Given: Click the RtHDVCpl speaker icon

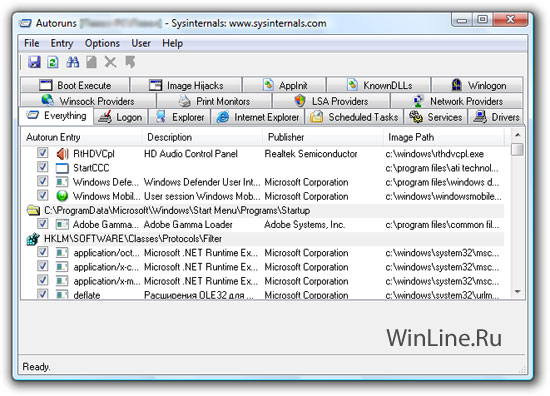Looking at the screenshot, I should pos(62,154).
